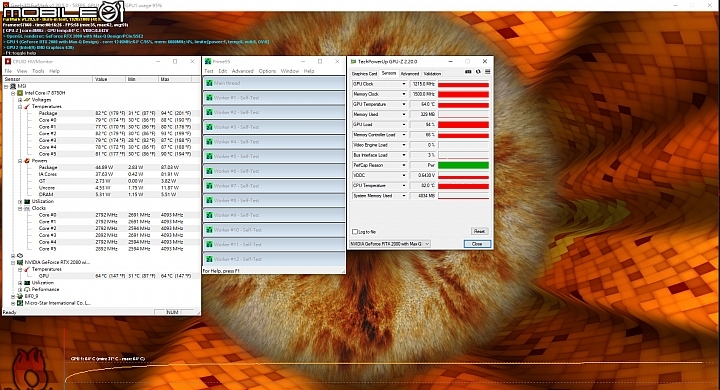Click the Prime95 title bar icon
This screenshot has height=390, width=720.
[208, 61]
